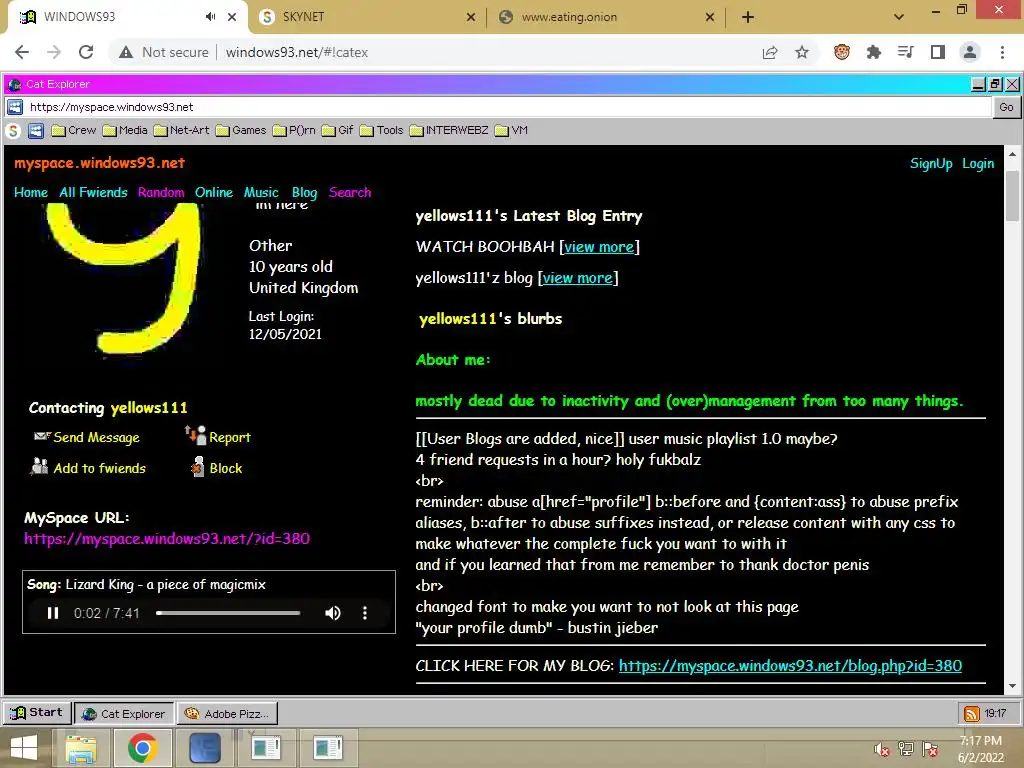Image resolution: width=1024 pixels, height=768 pixels.
Task: Mute the WINDOWS93 tab audio
Action: [210, 17]
